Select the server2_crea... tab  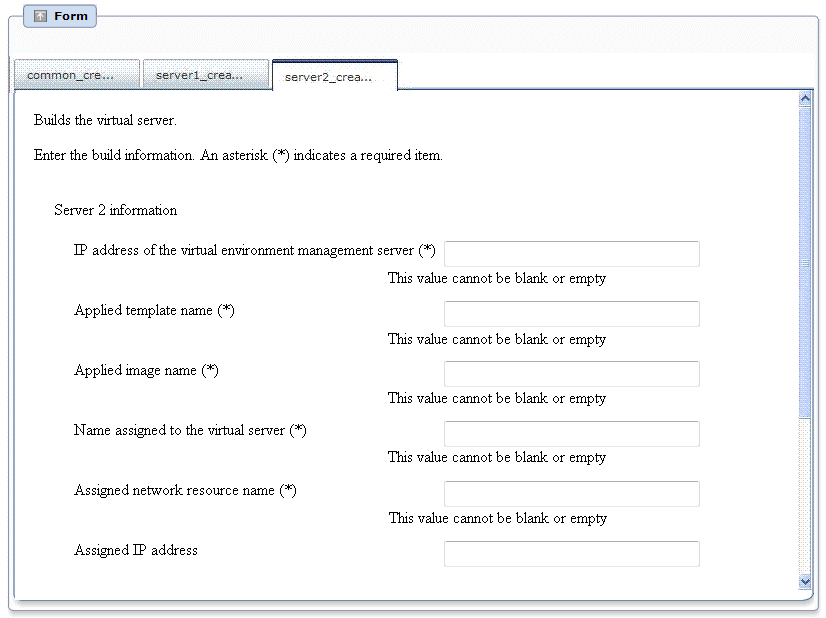[x=335, y=76]
